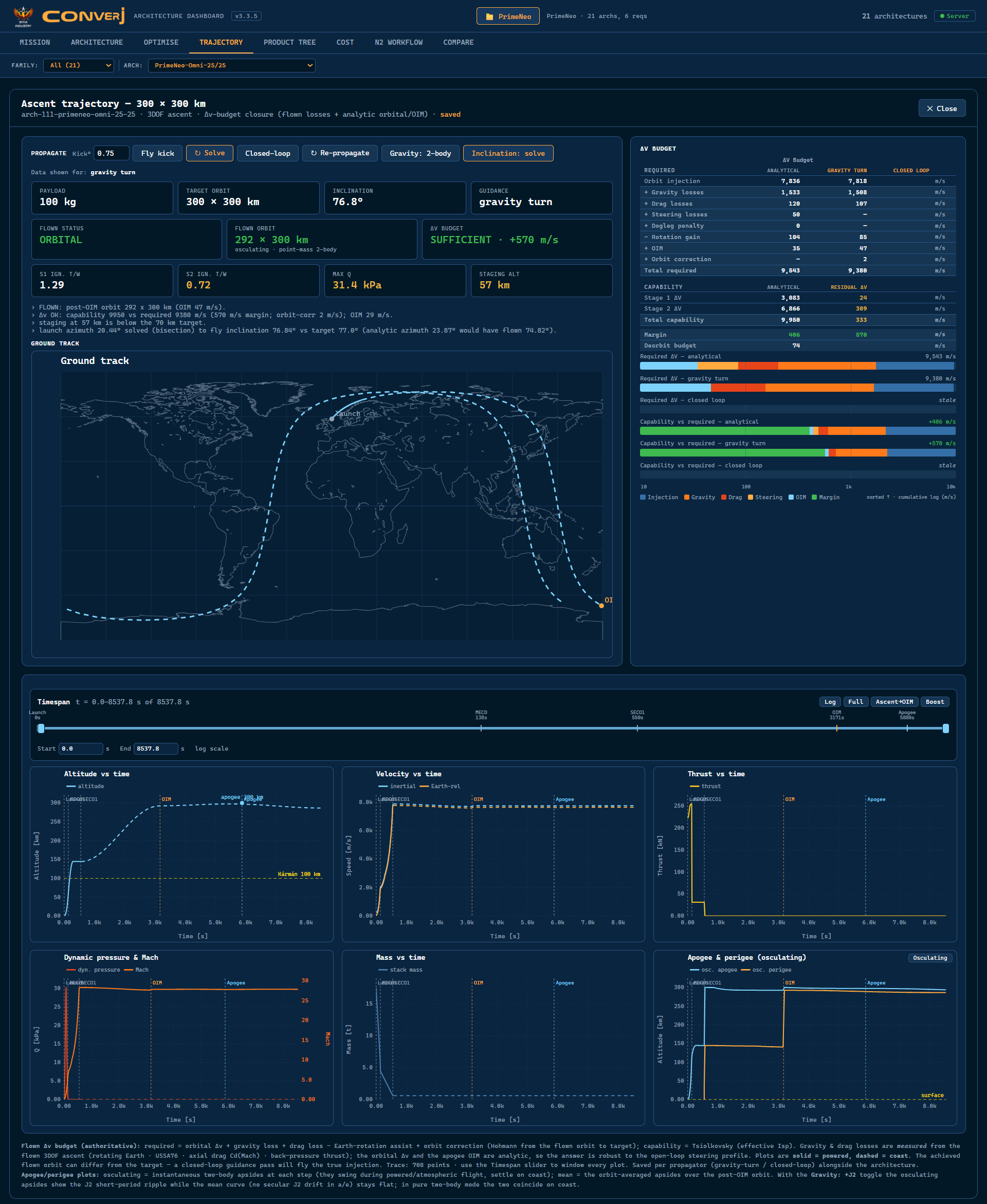Click the PrimeNeo project button
The image size is (987, 1204).
508,16
